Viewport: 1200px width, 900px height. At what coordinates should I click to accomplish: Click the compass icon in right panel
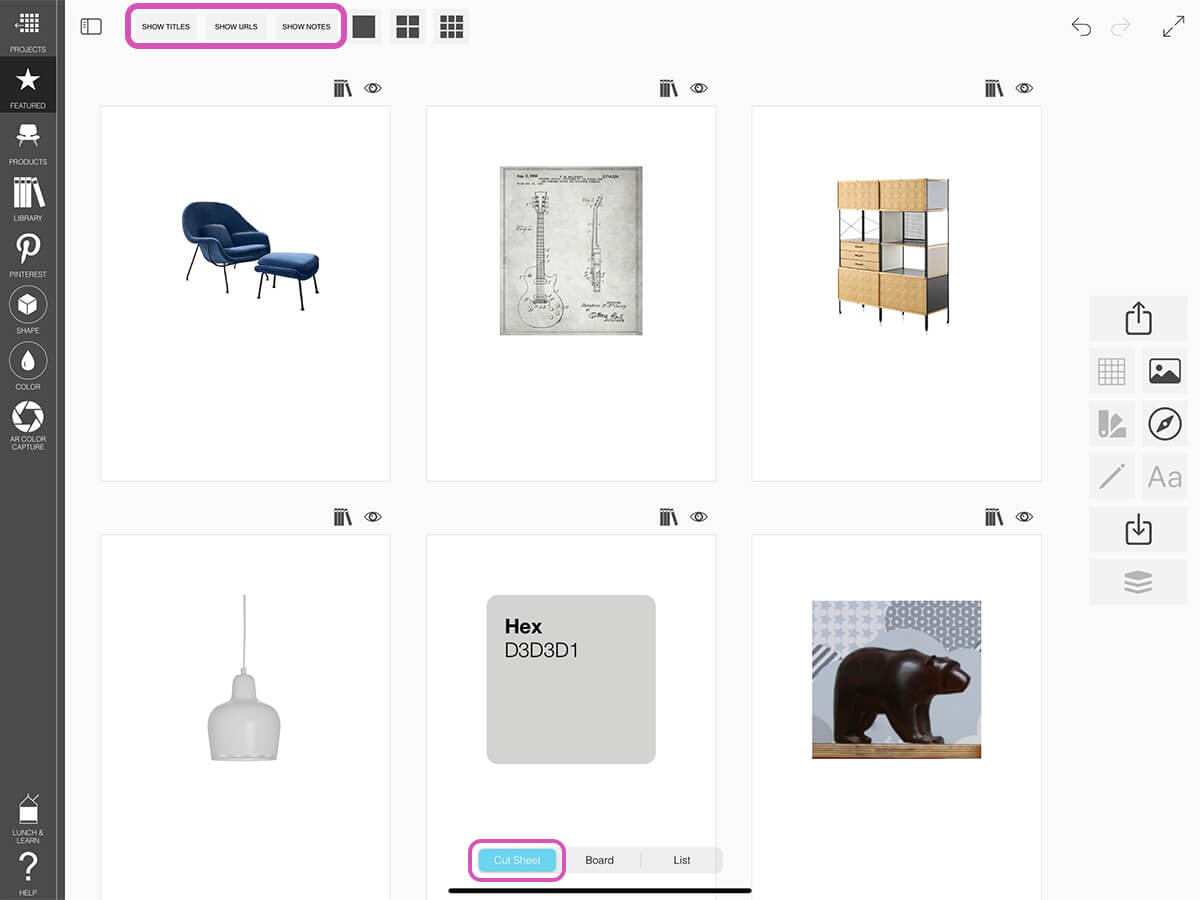point(1165,424)
